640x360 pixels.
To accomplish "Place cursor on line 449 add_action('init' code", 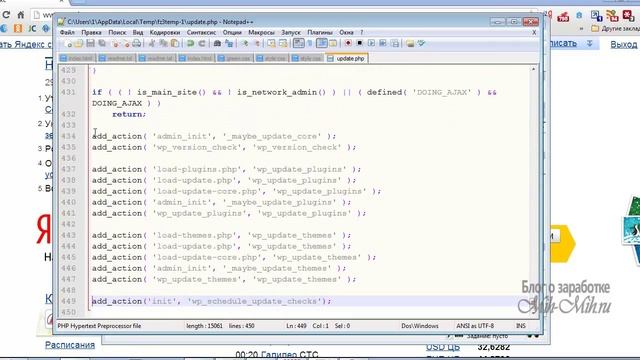I will (x=211, y=301).
